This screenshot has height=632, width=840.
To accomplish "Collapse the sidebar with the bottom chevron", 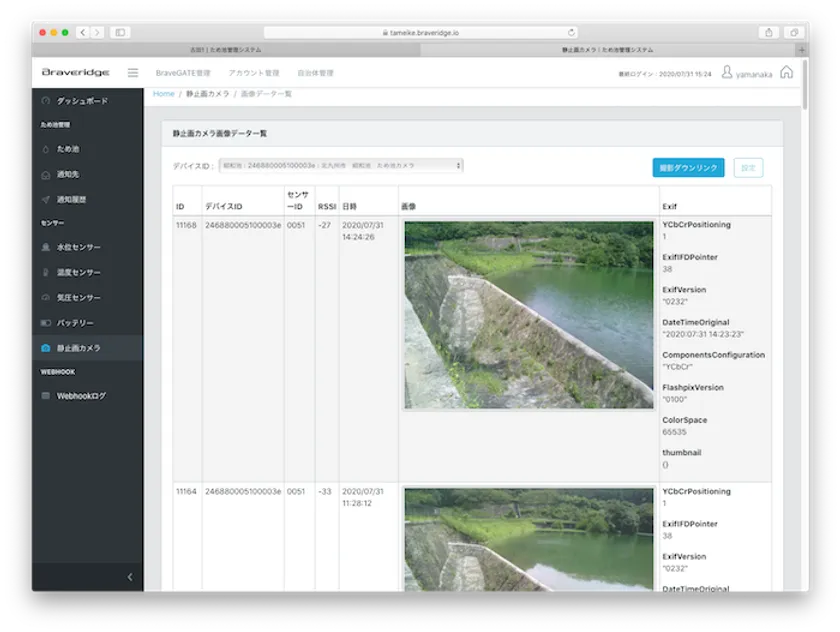I will tap(129, 577).
